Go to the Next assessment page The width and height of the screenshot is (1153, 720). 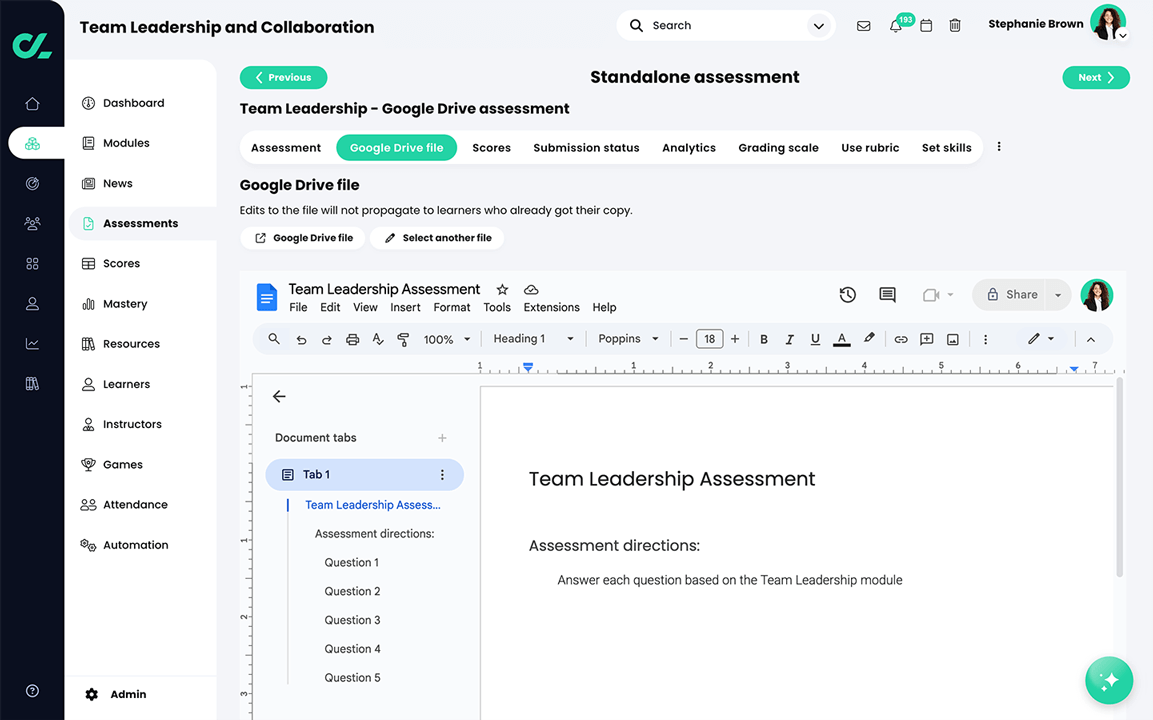[1096, 77]
